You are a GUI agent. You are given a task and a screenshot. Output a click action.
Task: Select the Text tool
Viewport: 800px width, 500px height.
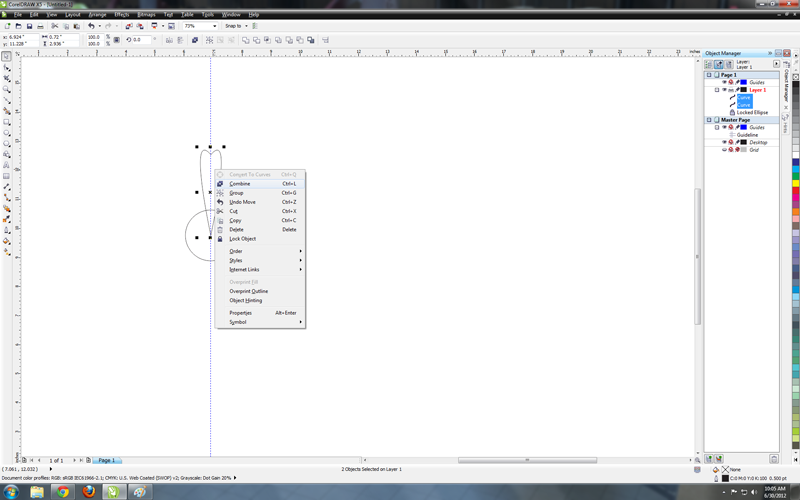point(7,165)
